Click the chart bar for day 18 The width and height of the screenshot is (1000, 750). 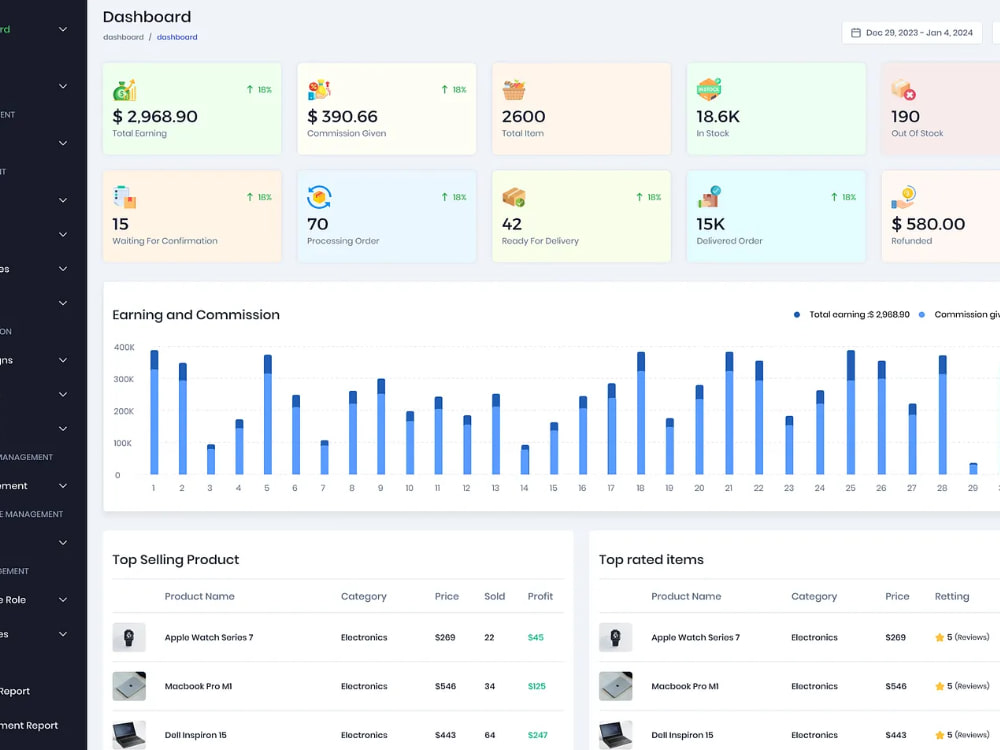pyautogui.click(x=640, y=413)
